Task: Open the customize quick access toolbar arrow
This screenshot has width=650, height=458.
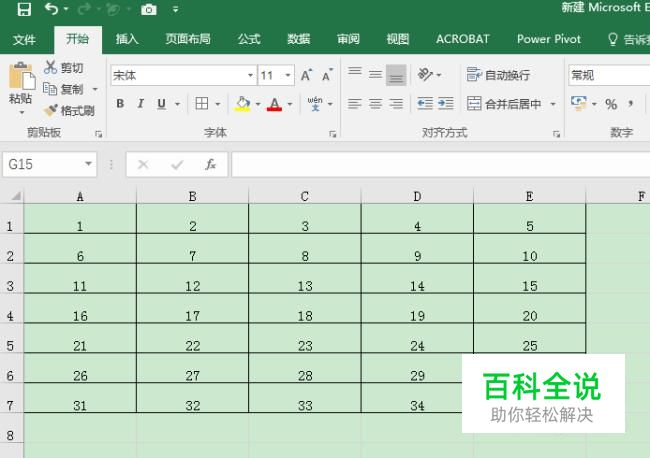Action: pyautogui.click(x=176, y=9)
